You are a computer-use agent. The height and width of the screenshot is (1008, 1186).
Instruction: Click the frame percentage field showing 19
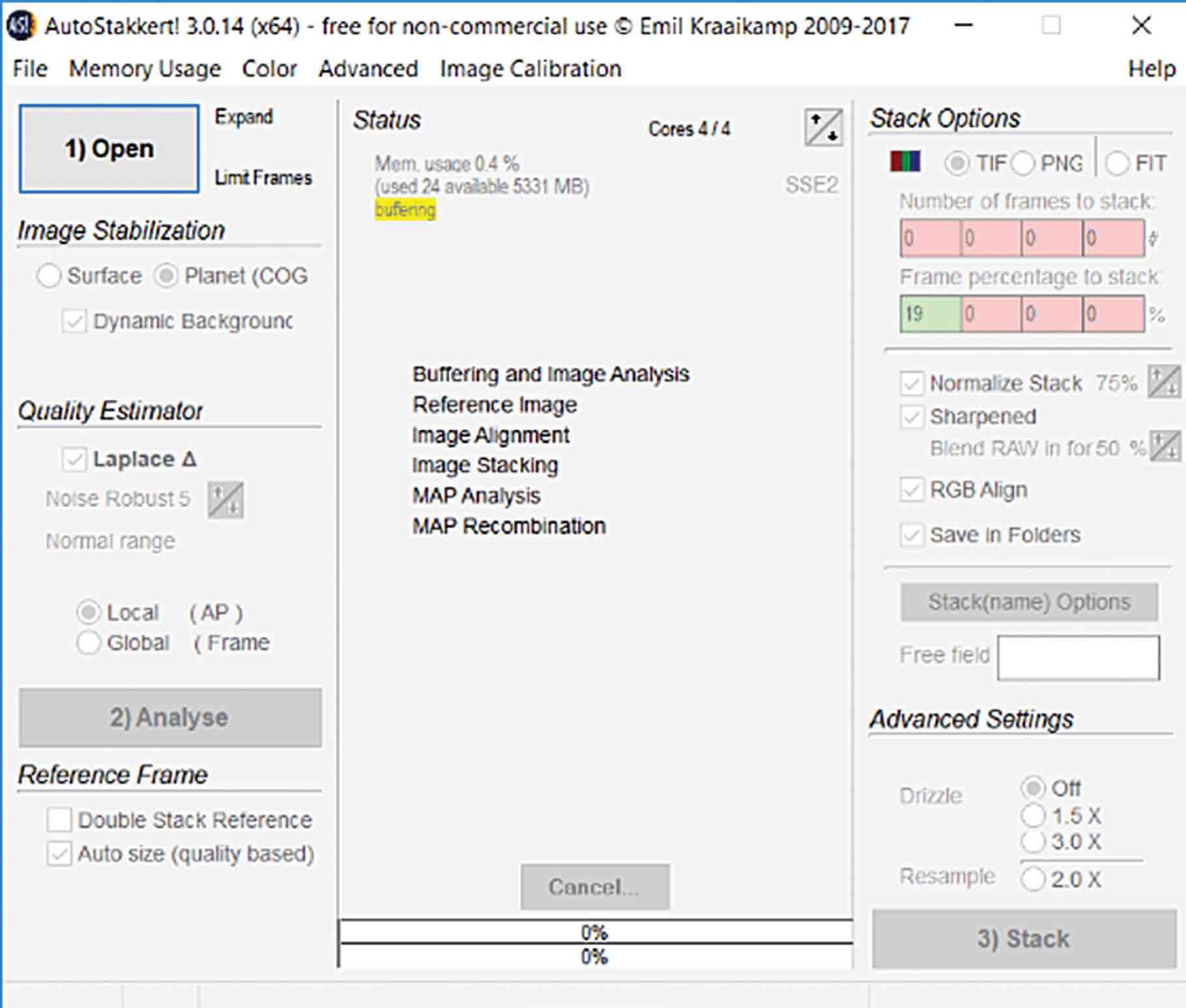(931, 314)
